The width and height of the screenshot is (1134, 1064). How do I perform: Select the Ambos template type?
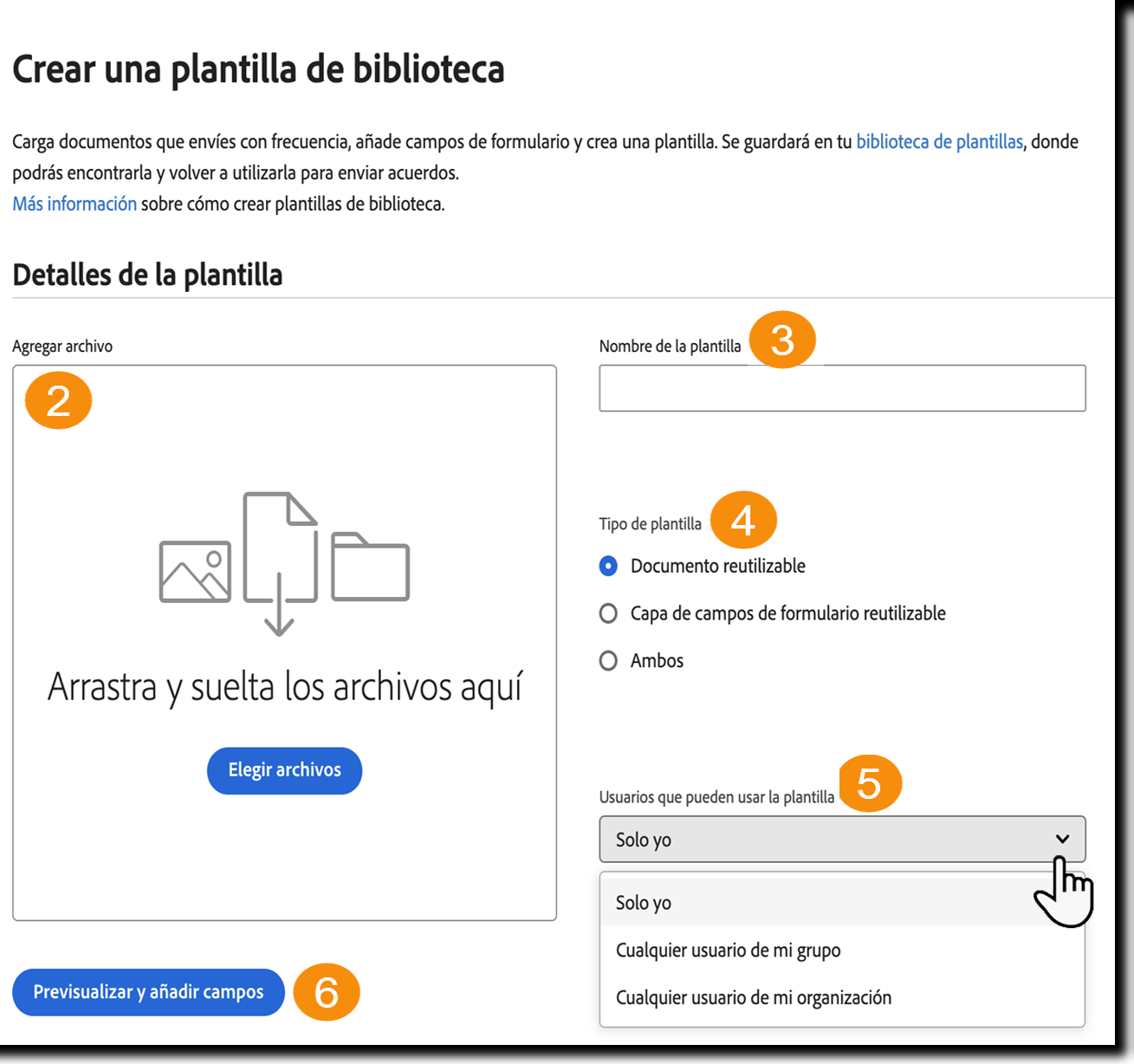[606, 660]
